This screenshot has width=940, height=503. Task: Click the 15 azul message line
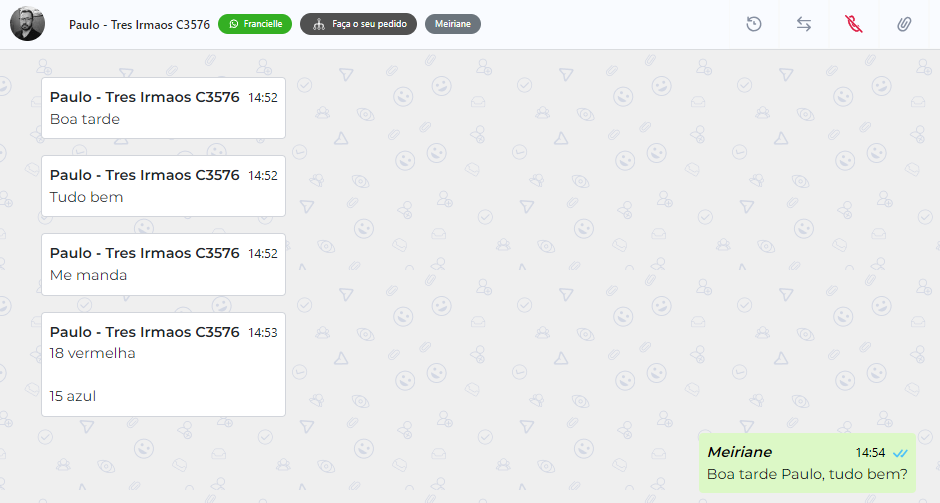coord(73,396)
